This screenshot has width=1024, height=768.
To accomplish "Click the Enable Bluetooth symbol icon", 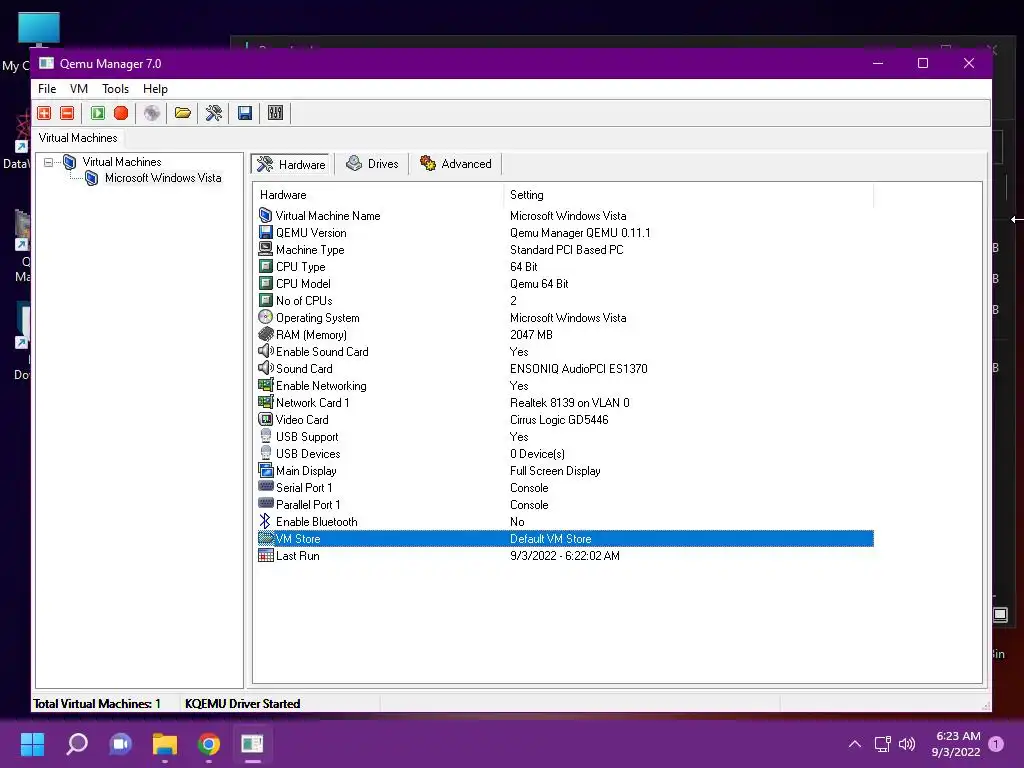I will point(264,521).
